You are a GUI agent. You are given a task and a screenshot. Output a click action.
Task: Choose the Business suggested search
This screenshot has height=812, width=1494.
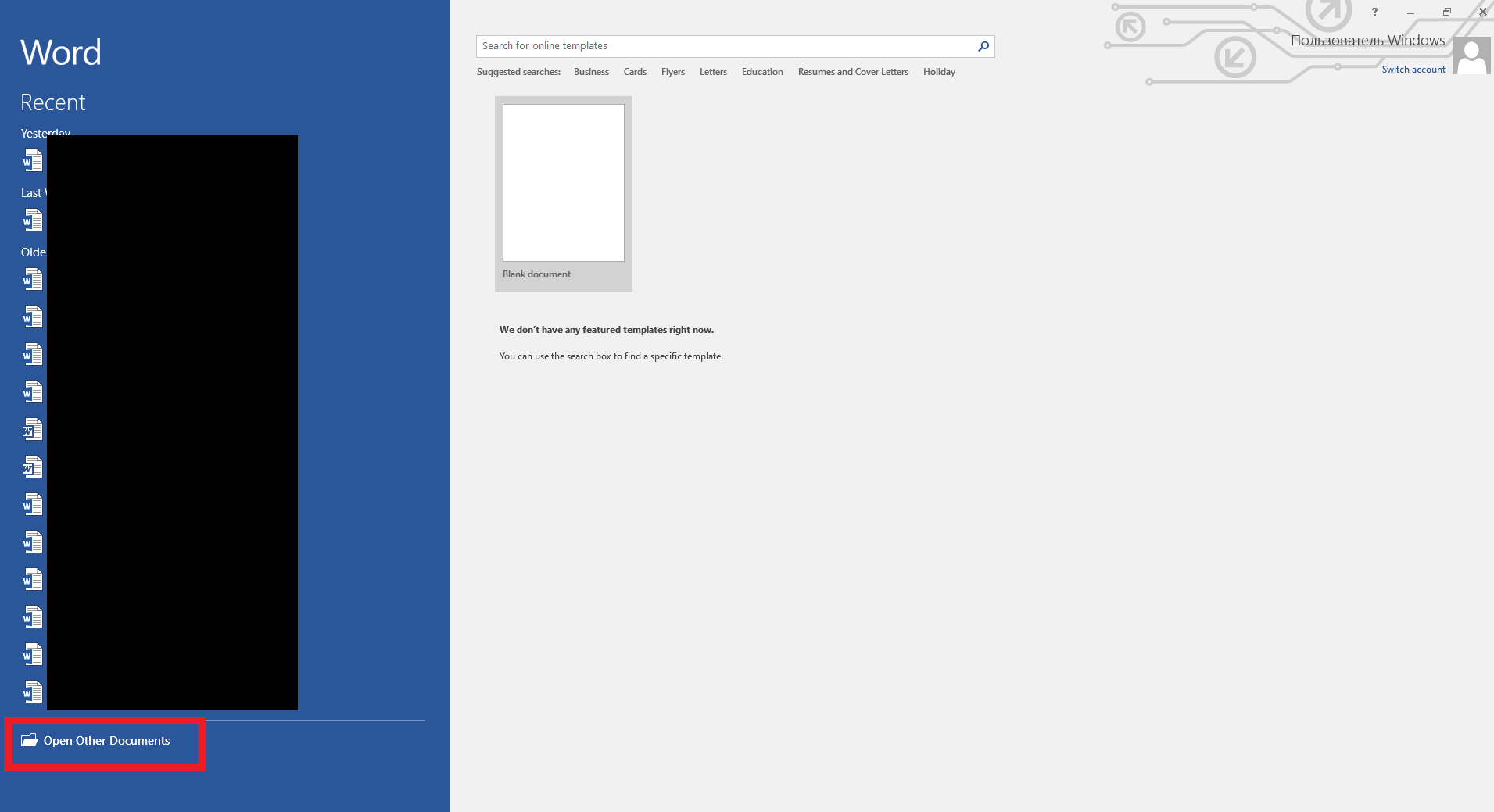point(591,72)
